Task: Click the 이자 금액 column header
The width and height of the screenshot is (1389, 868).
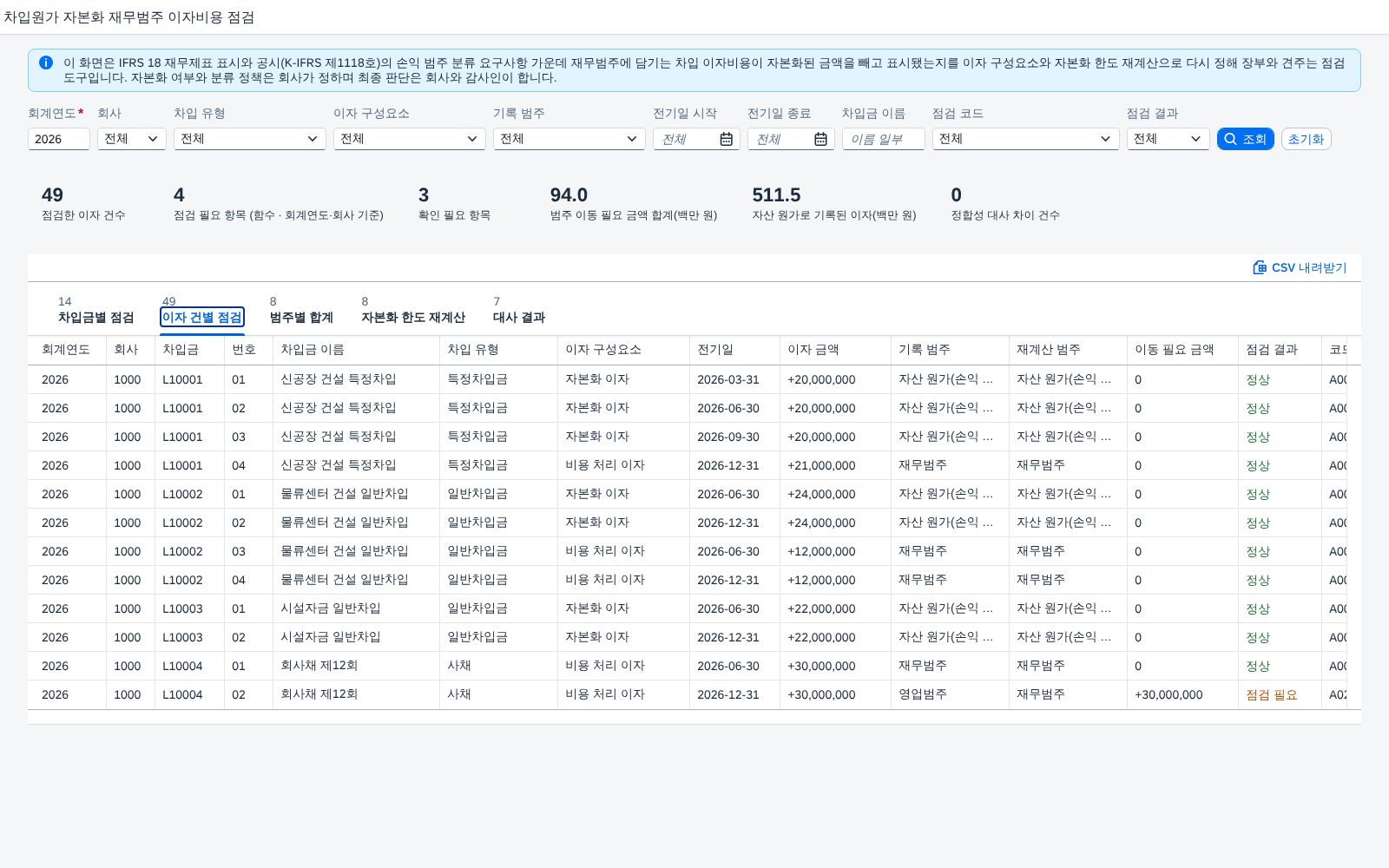Action: click(835, 350)
